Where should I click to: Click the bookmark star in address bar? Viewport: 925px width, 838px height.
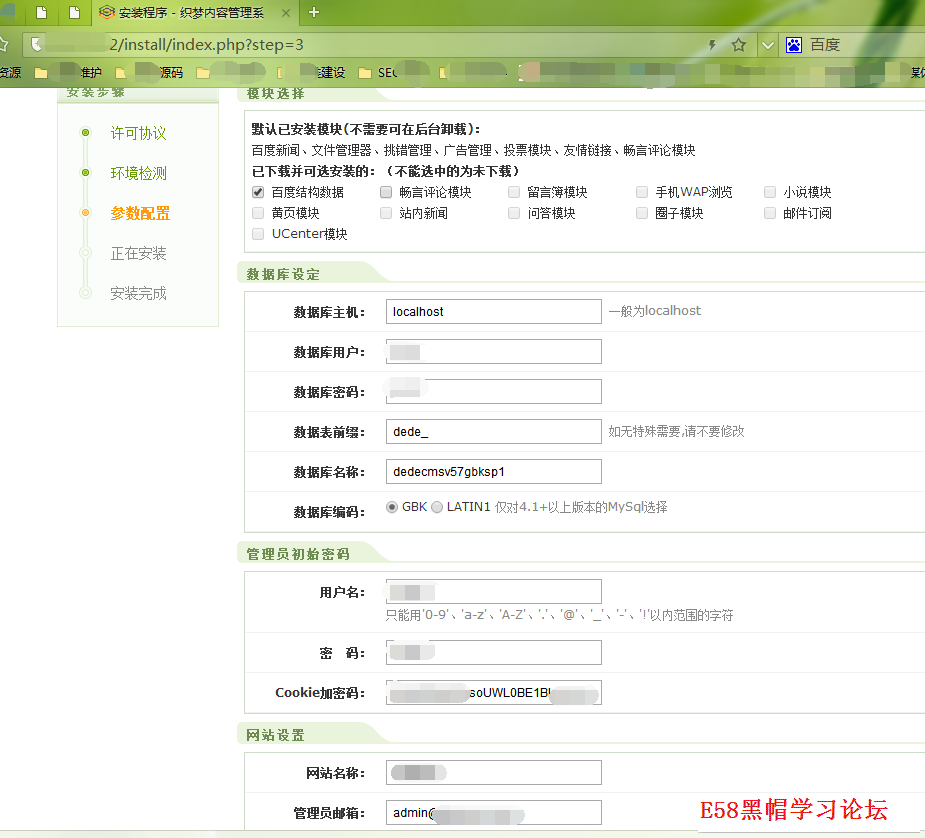click(x=739, y=45)
